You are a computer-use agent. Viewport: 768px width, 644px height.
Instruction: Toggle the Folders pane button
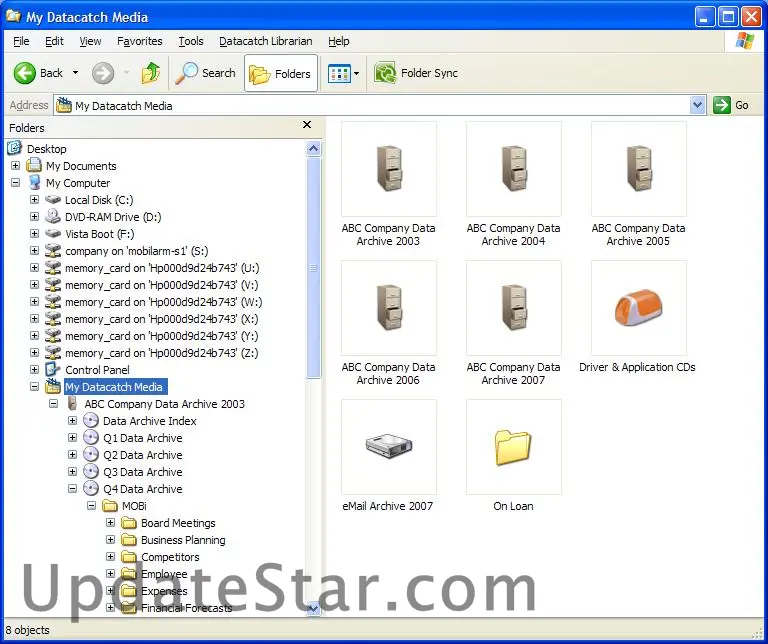tap(281, 73)
